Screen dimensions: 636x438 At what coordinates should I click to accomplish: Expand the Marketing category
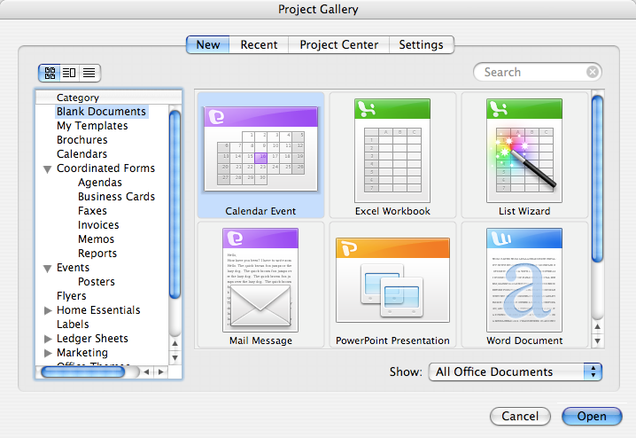48,353
